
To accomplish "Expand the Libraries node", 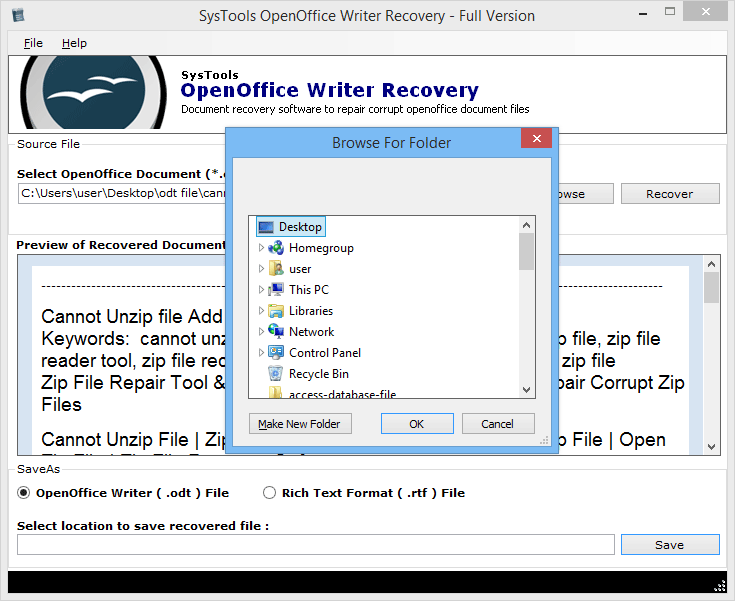I will click(x=261, y=310).
